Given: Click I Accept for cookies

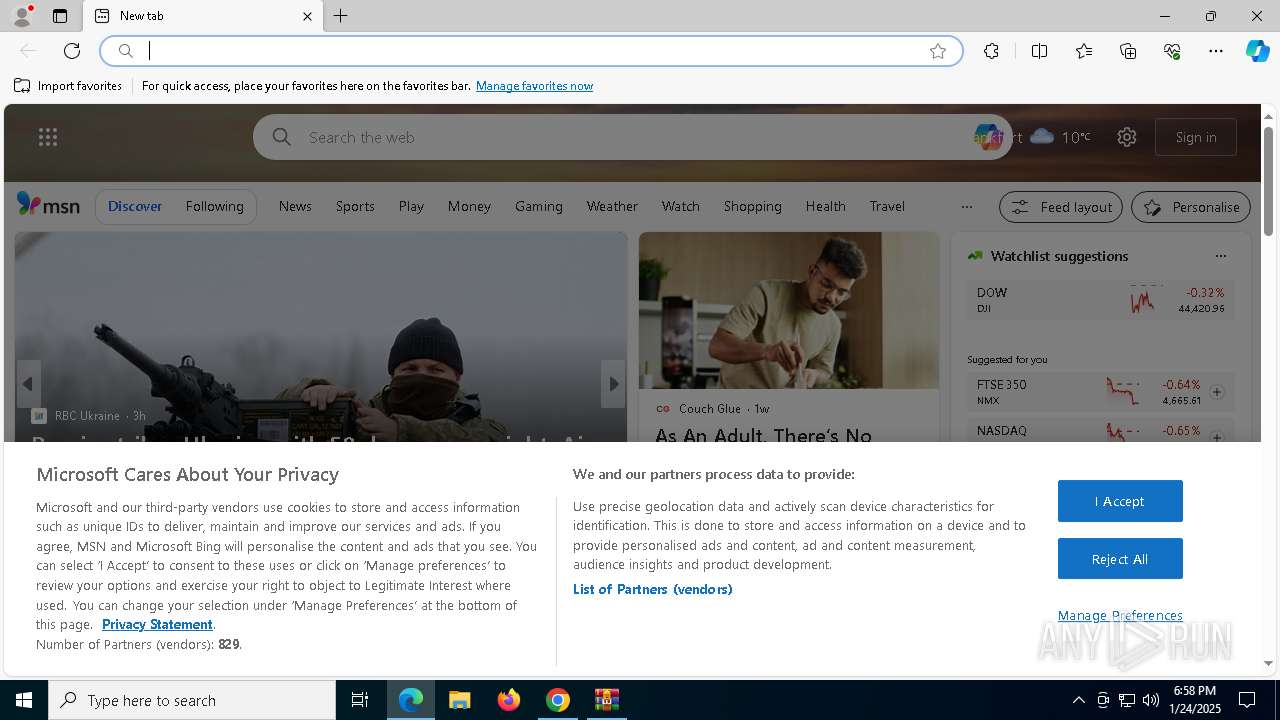Looking at the screenshot, I should 1120,501.
